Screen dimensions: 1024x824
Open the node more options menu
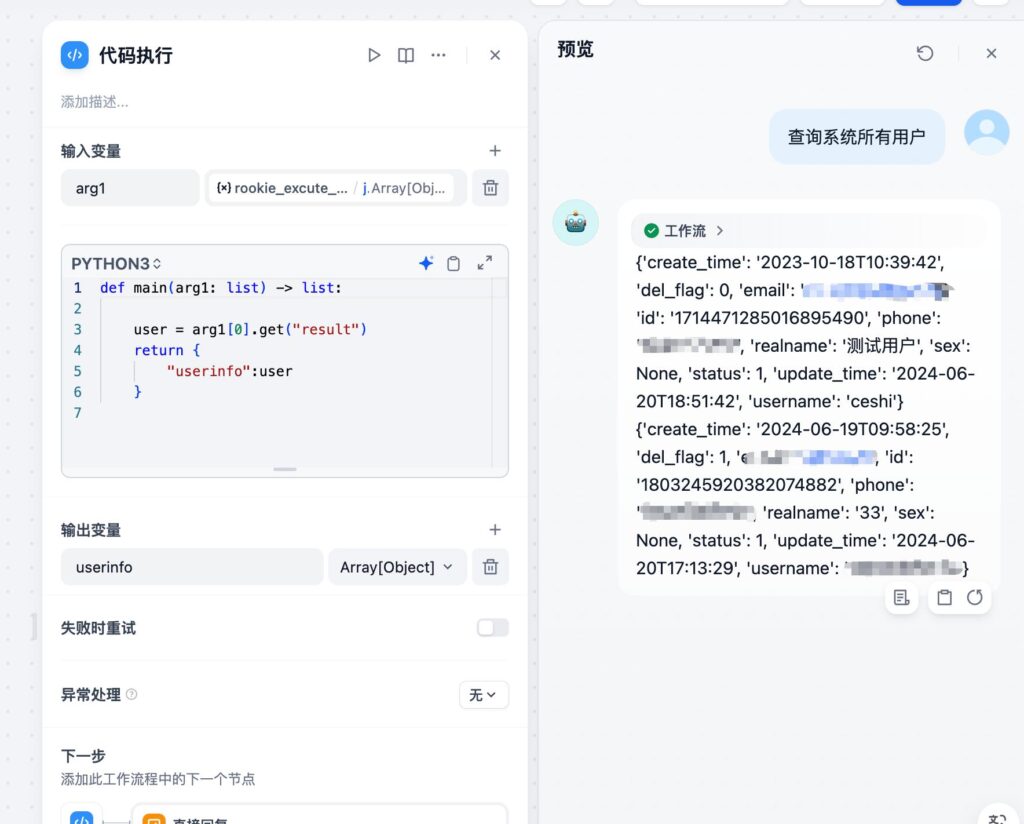click(x=438, y=55)
